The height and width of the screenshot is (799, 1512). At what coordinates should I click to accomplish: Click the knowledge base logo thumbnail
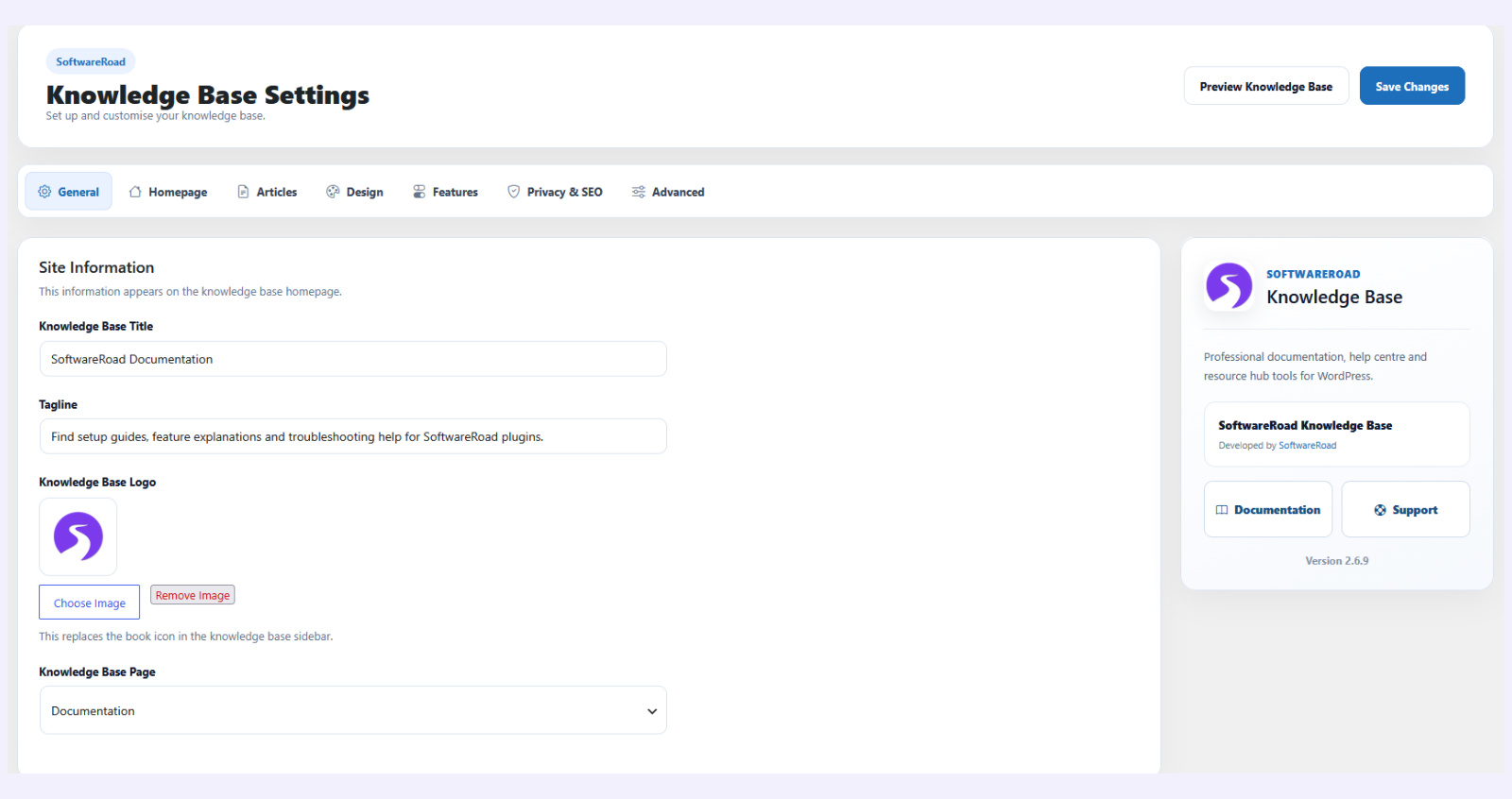[78, 536]
